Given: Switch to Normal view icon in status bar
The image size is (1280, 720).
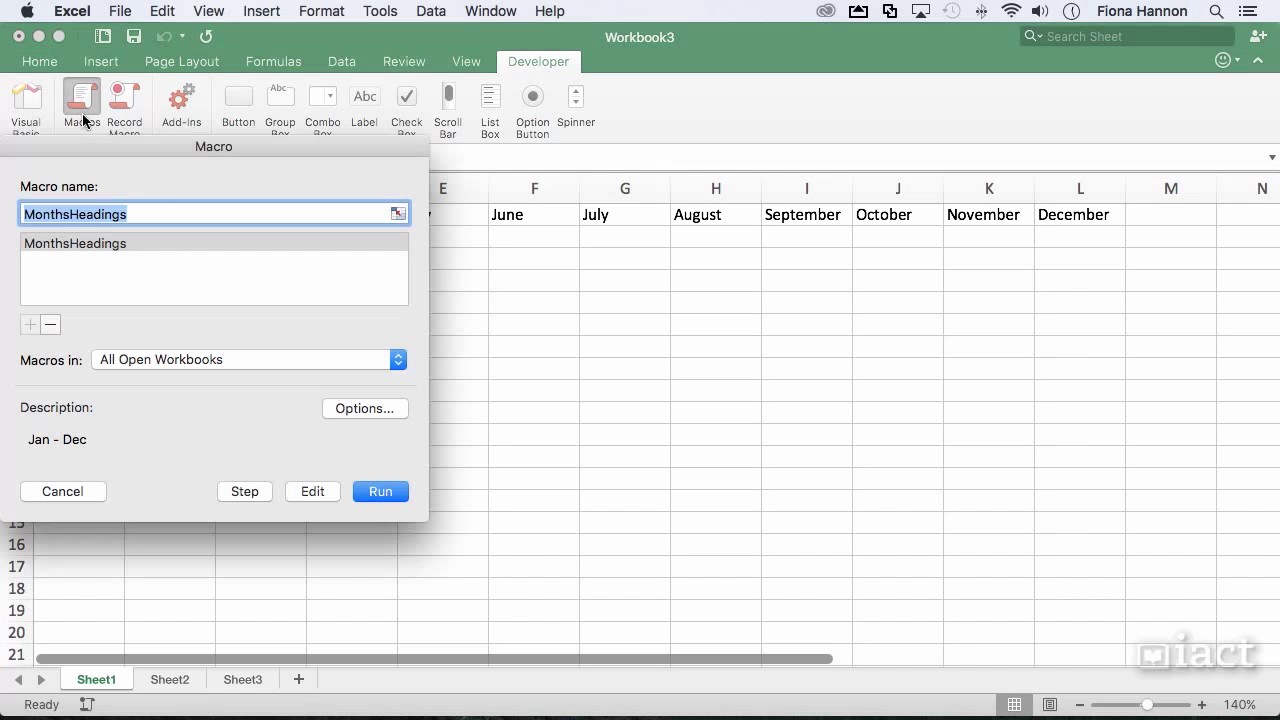Looking at the screenshot, I should tap(1014, 704).
